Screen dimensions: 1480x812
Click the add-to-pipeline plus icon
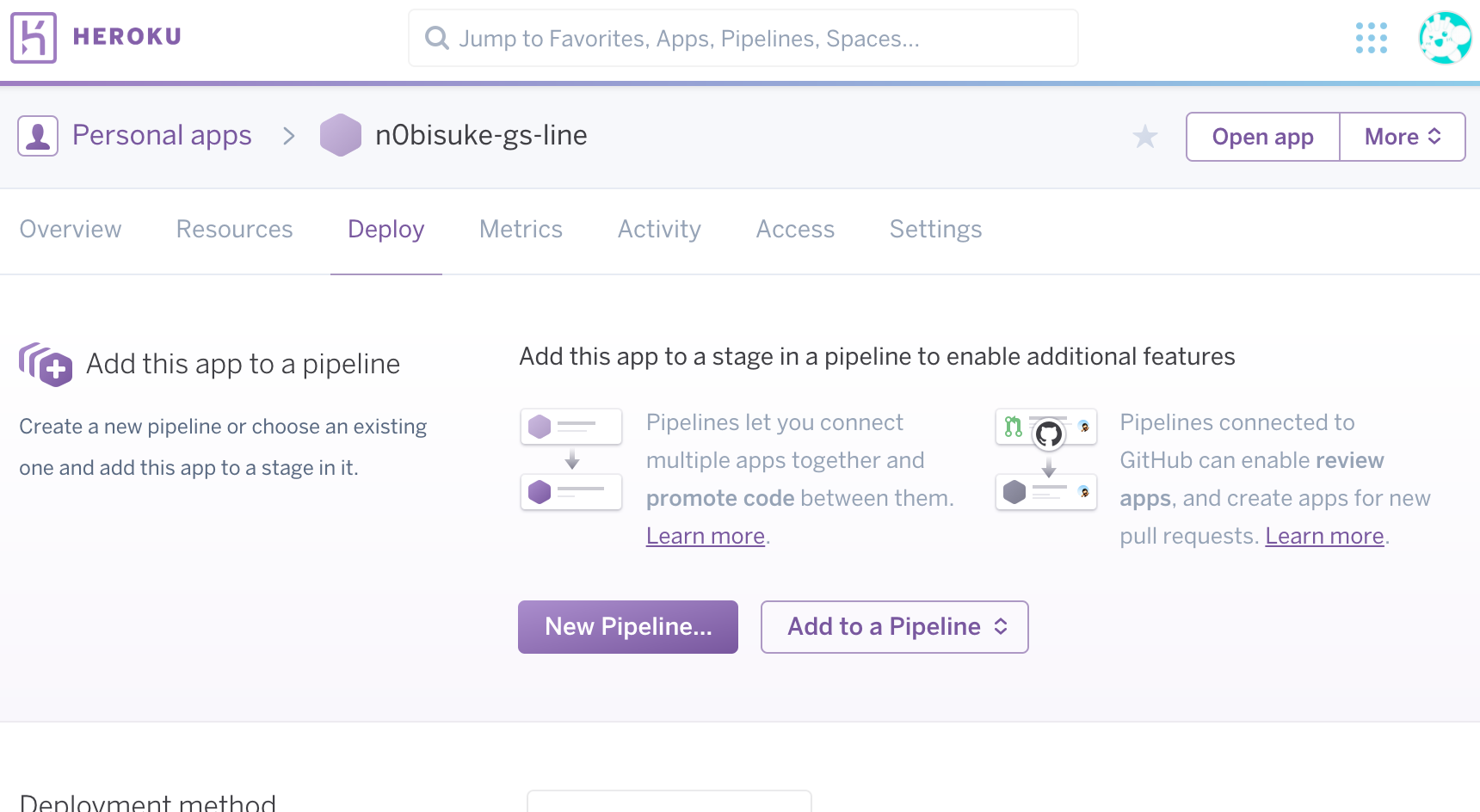click(x=46, y=365)
